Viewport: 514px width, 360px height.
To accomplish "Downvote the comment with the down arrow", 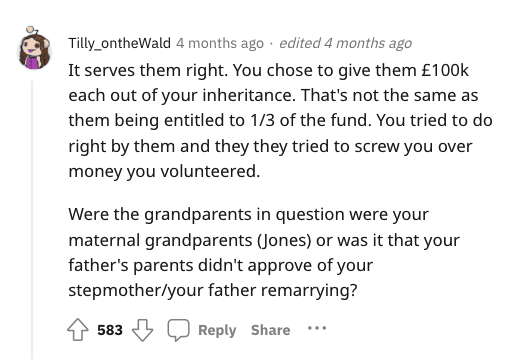I will (x=142, y=330).
